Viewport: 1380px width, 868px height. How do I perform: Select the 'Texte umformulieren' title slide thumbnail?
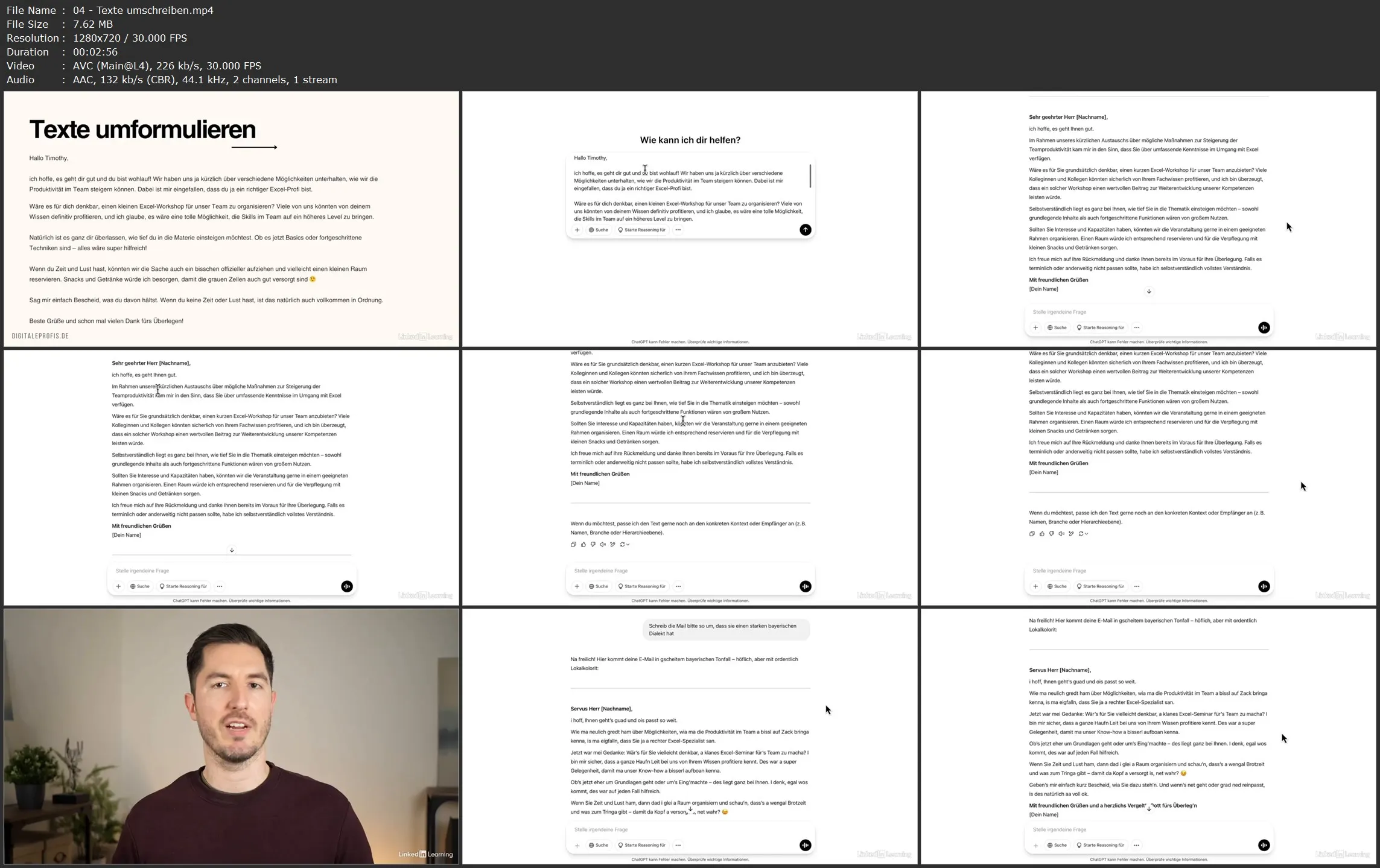pos(231,219)
